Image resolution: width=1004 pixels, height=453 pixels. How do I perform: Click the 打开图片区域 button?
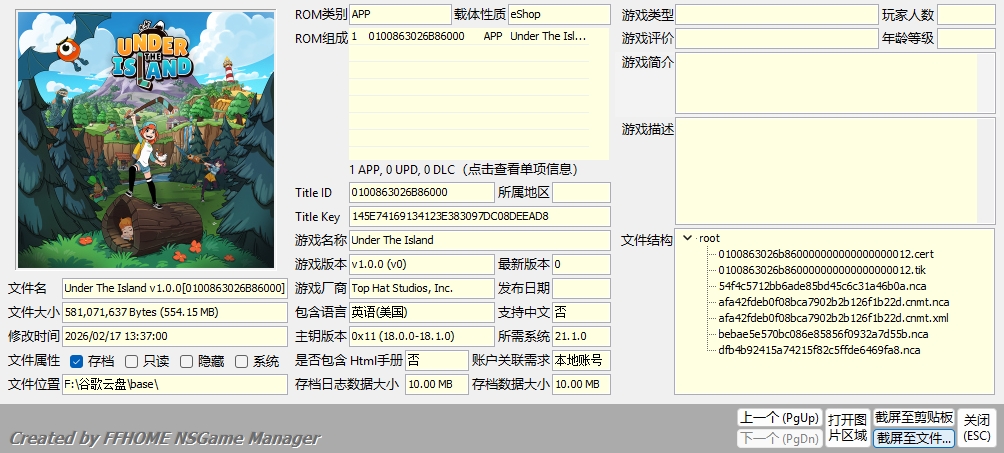[x=847, y=427]
